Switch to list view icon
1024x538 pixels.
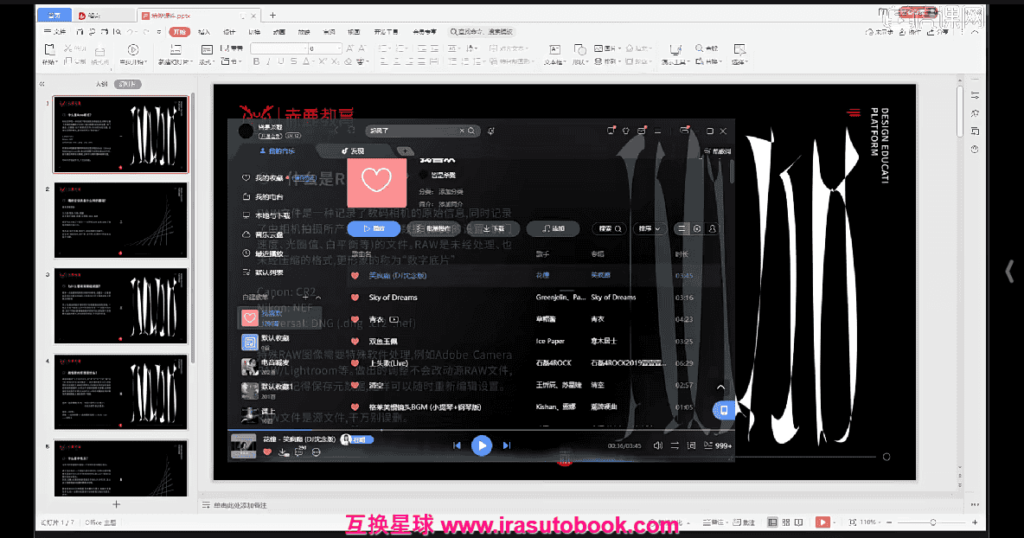click(681, 229)
